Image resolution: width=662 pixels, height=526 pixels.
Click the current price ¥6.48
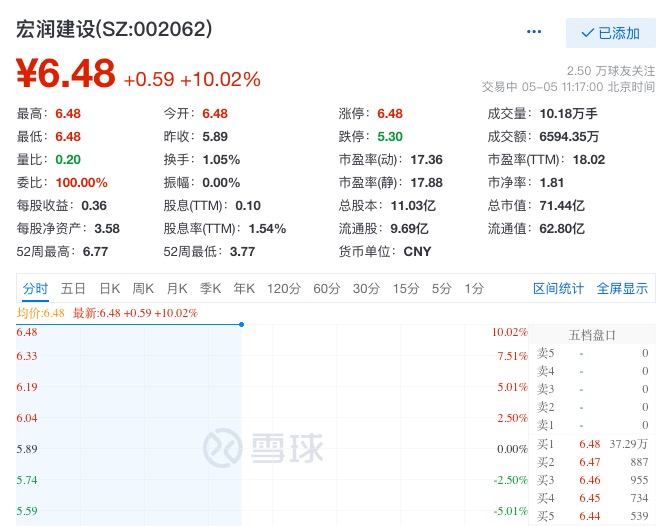pos(65,73)
